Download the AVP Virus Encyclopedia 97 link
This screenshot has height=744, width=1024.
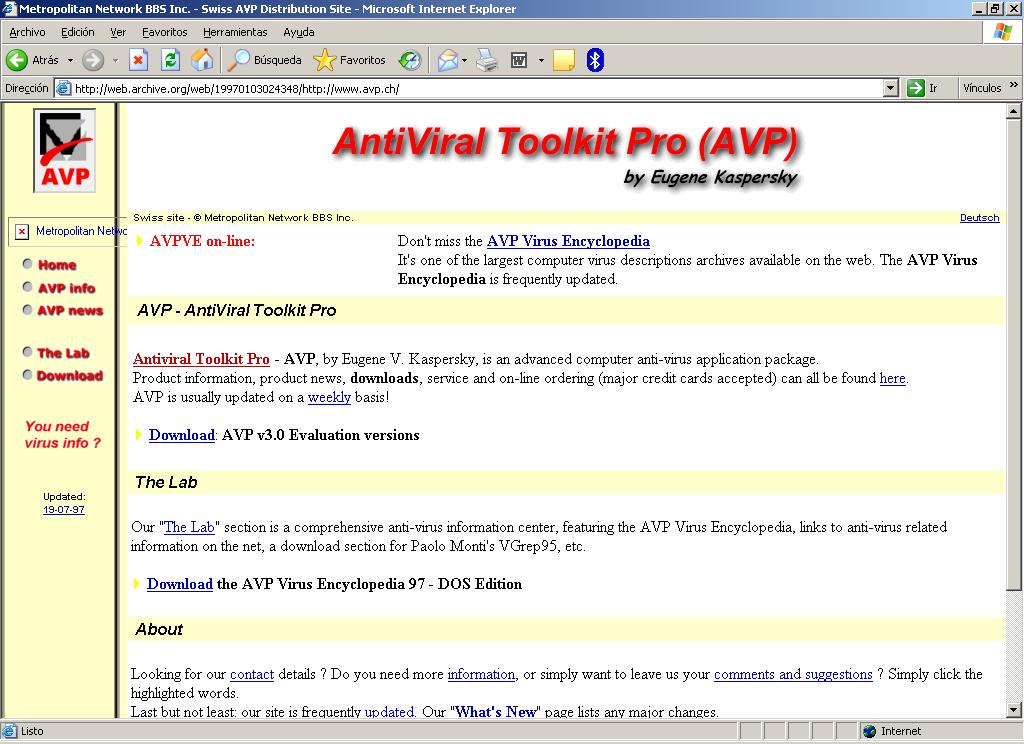[x=180, y=584]
